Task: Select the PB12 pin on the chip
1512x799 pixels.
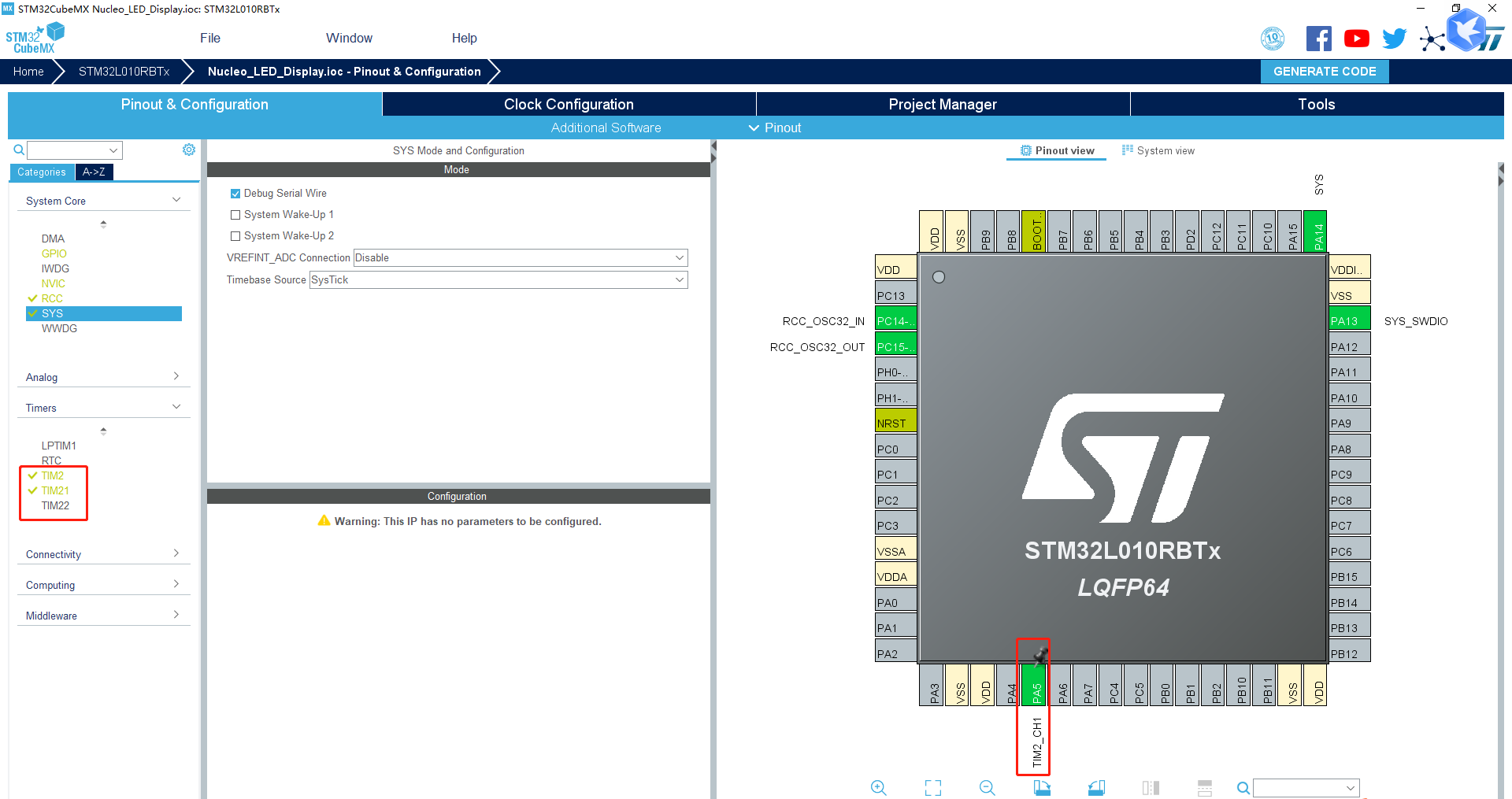Action: click(1350, 652)
